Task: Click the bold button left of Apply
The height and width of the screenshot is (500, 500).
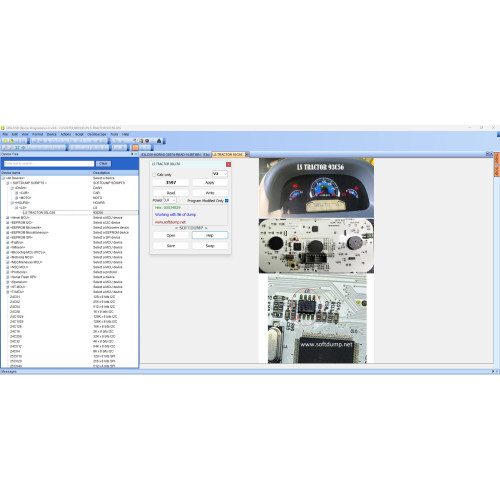Action: coord(171,183)
